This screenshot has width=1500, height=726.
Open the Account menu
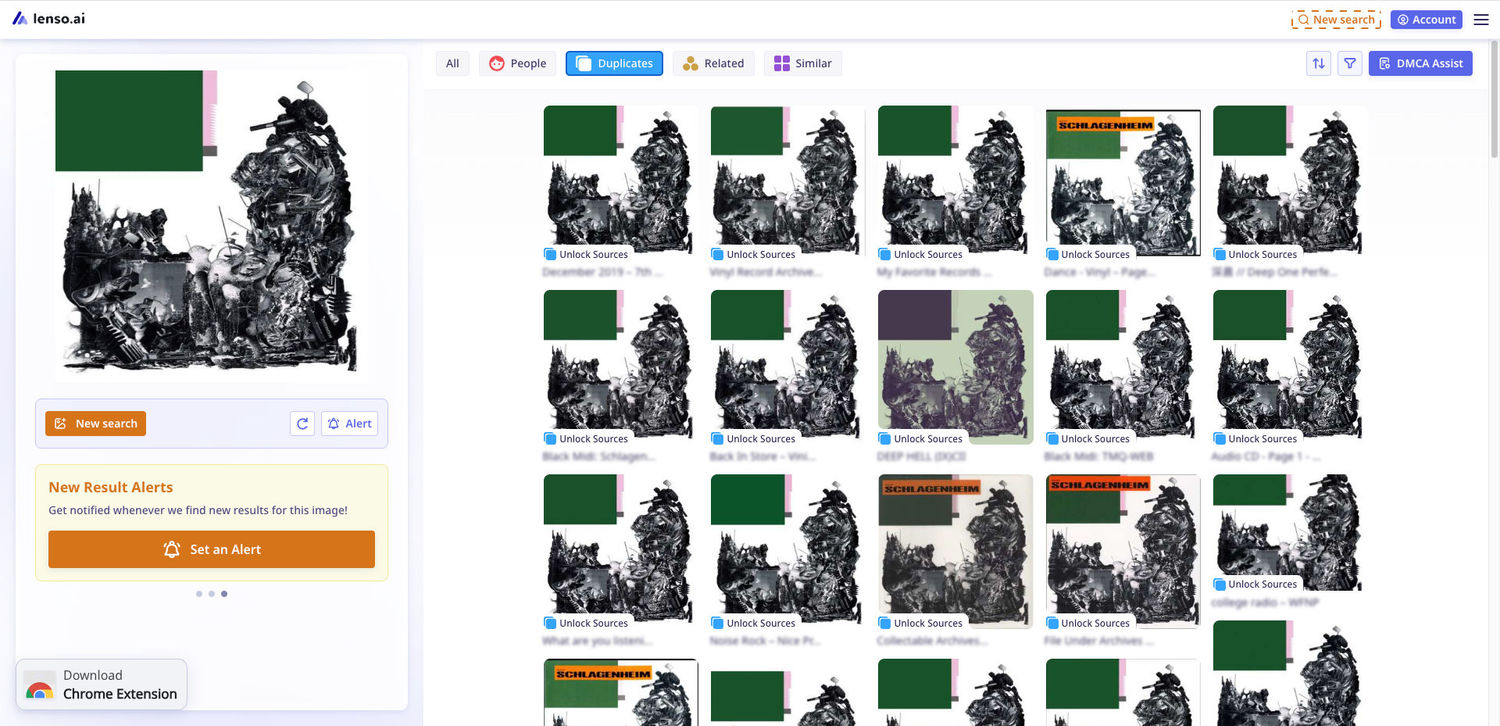point(1426,19)
